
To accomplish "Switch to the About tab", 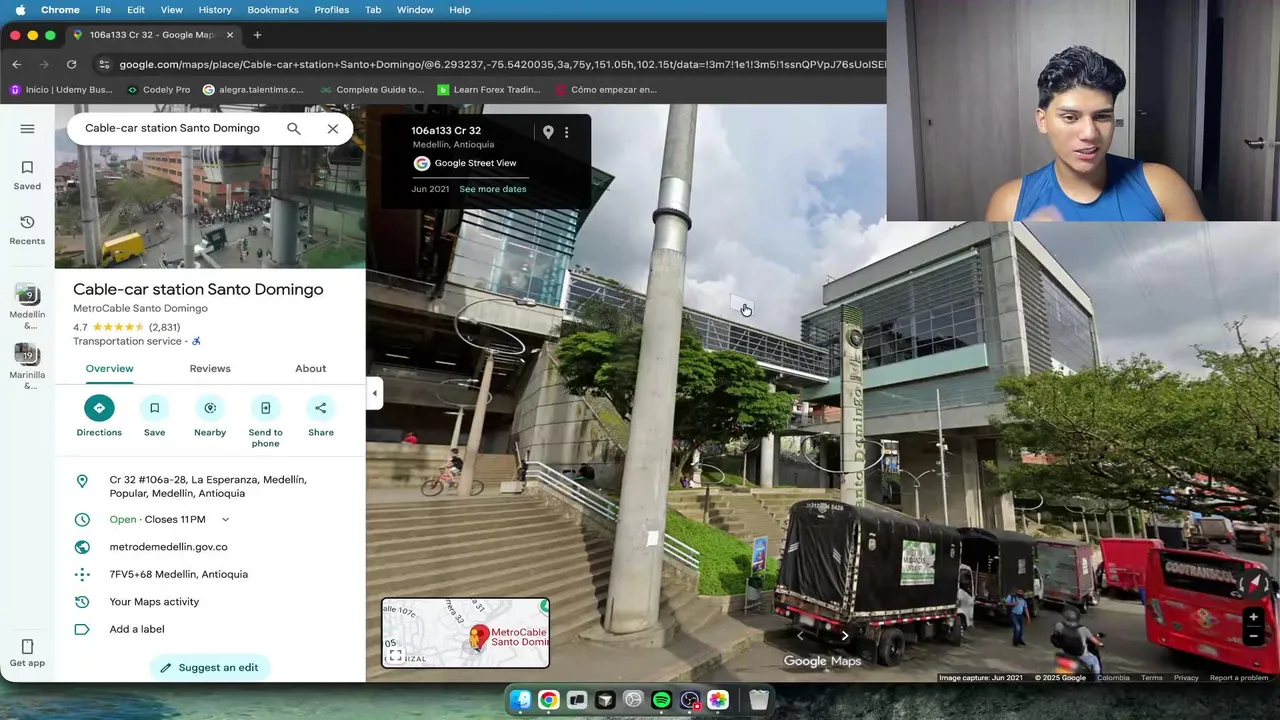I will point(311,369).
